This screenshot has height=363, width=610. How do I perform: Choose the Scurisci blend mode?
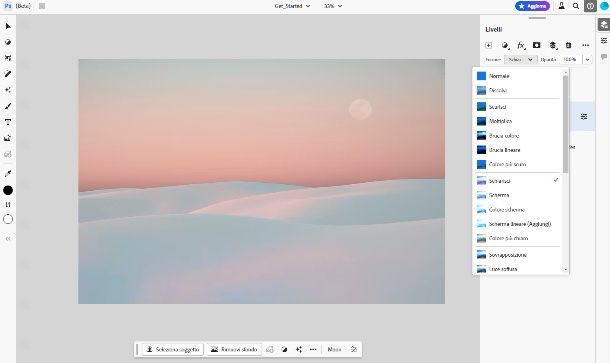tap(518, 107)
